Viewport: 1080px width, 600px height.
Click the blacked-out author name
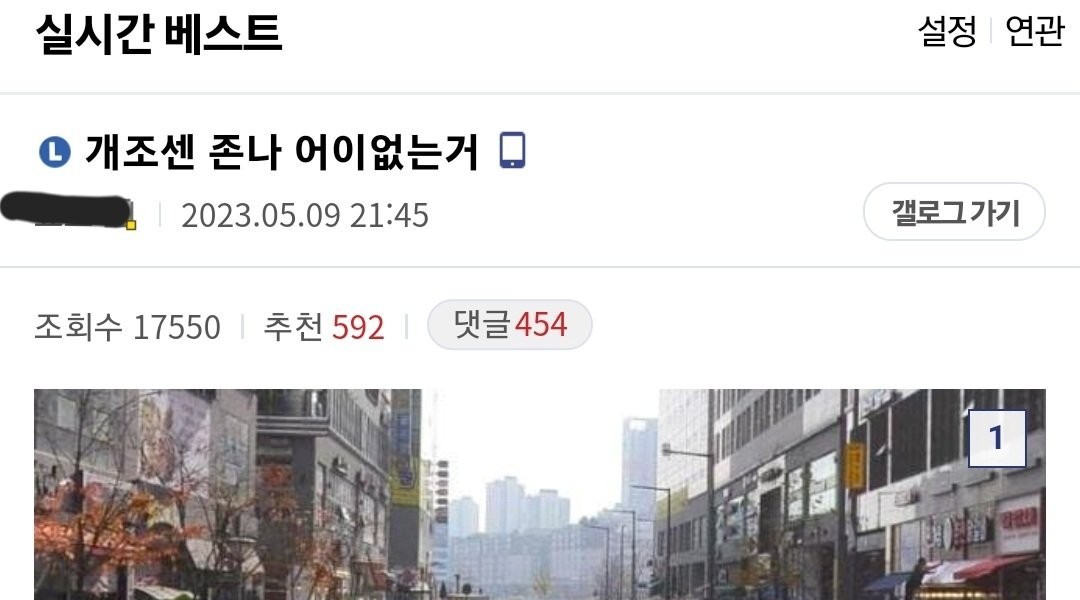click(x=66, y=210)
